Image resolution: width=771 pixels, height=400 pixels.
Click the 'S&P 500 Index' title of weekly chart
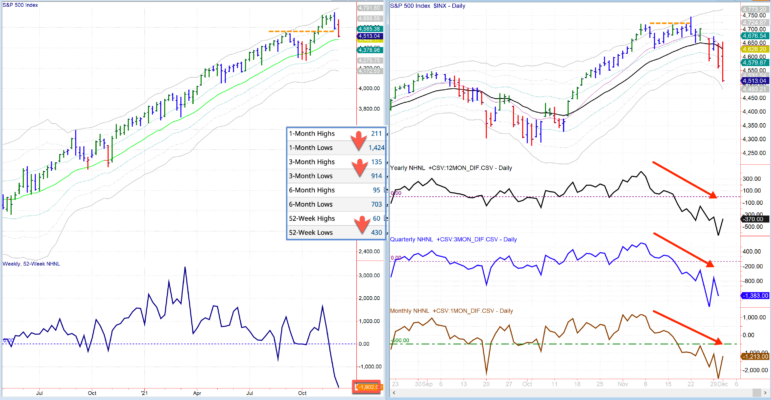[x=20, y=5]
